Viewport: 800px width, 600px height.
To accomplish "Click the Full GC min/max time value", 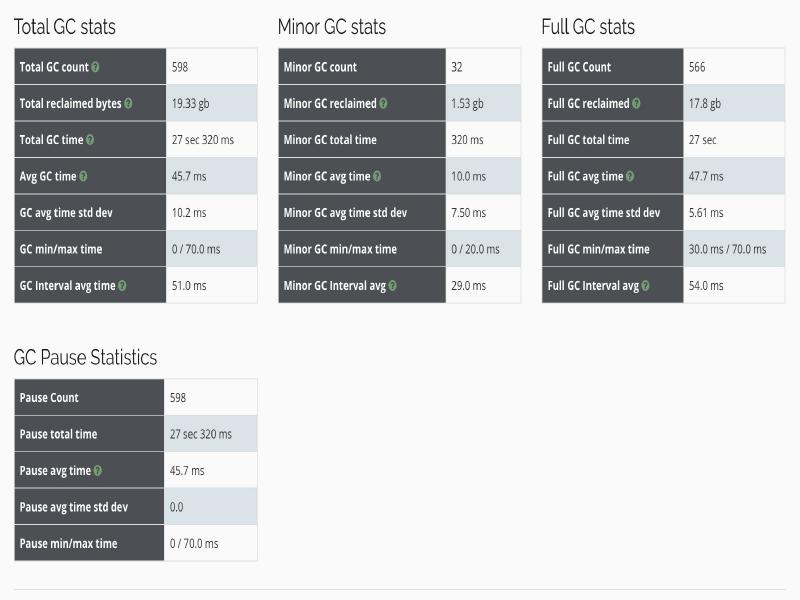I will click(x=727, y=250).
